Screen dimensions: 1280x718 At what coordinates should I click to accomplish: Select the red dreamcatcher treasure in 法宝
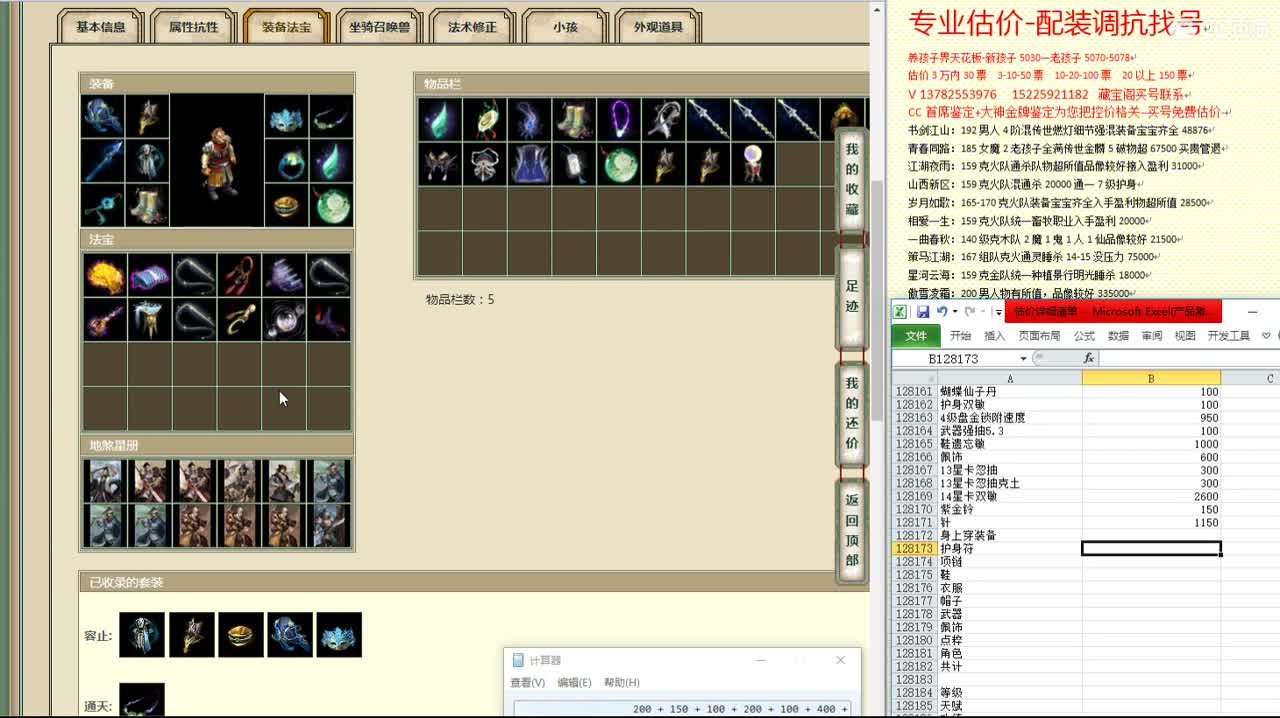(239, 275)
